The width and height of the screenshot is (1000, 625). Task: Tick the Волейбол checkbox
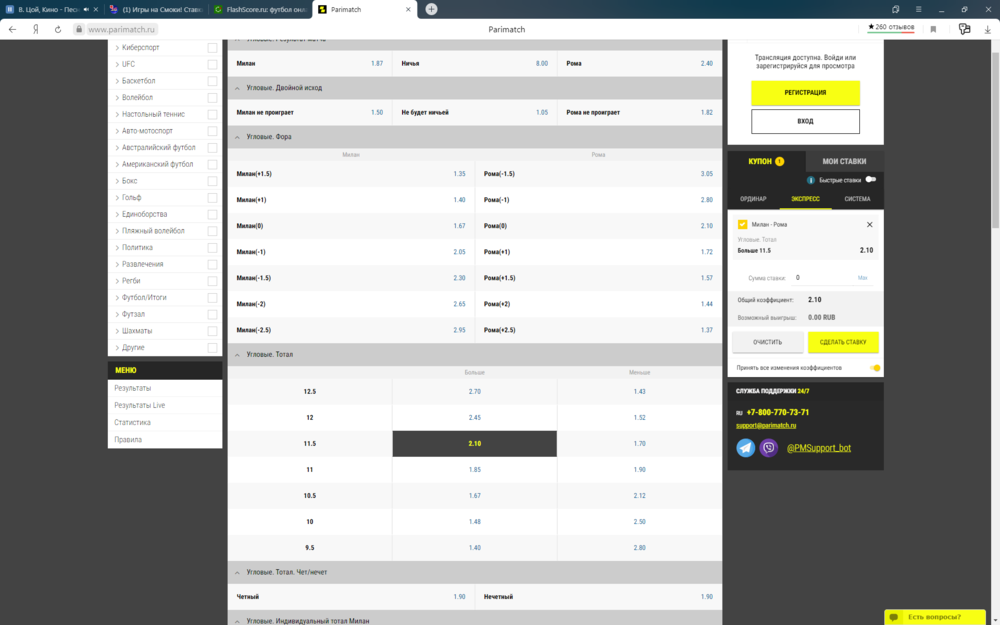[212, 98]
